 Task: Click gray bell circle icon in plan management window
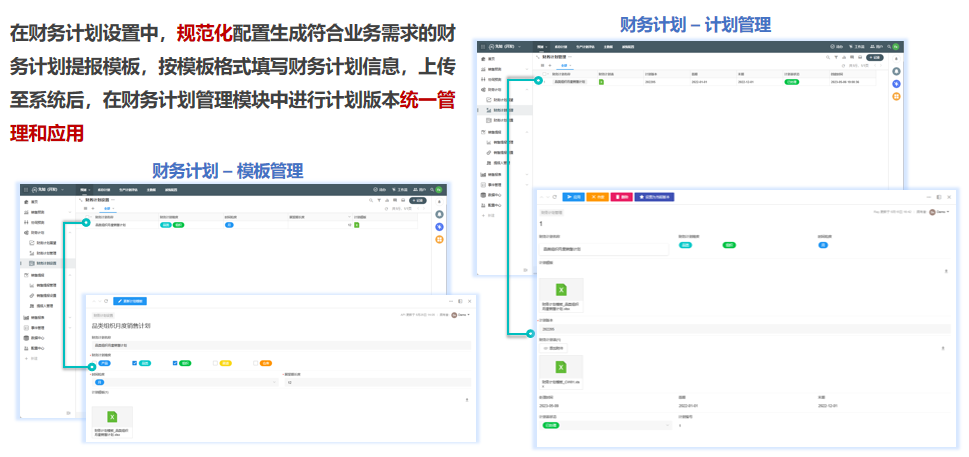(x=896, y=71)
